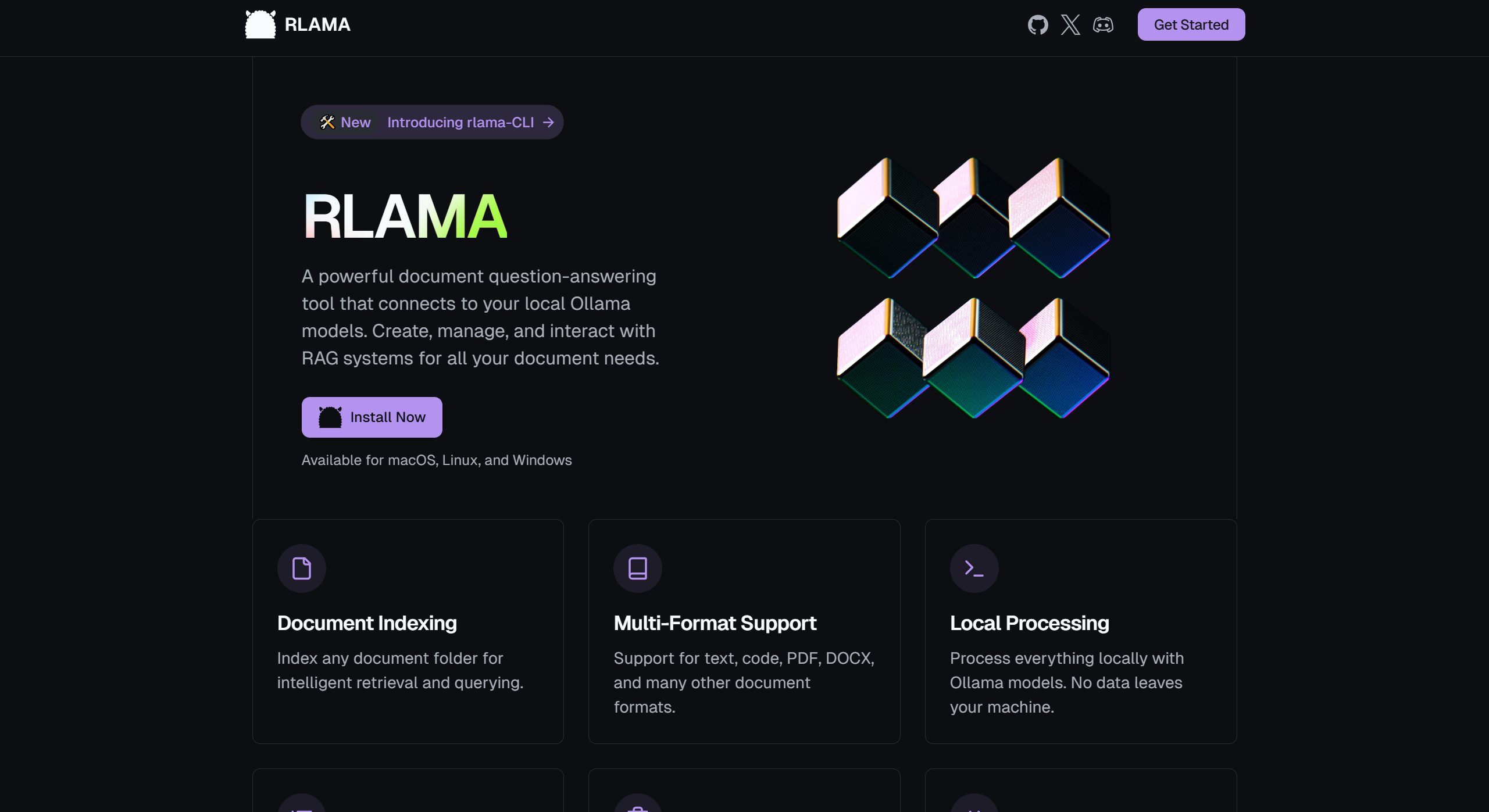Screen dimensions: 1489x812
Task: Click Install Now to download RLAMA
Action: click(x=372, y=417)
